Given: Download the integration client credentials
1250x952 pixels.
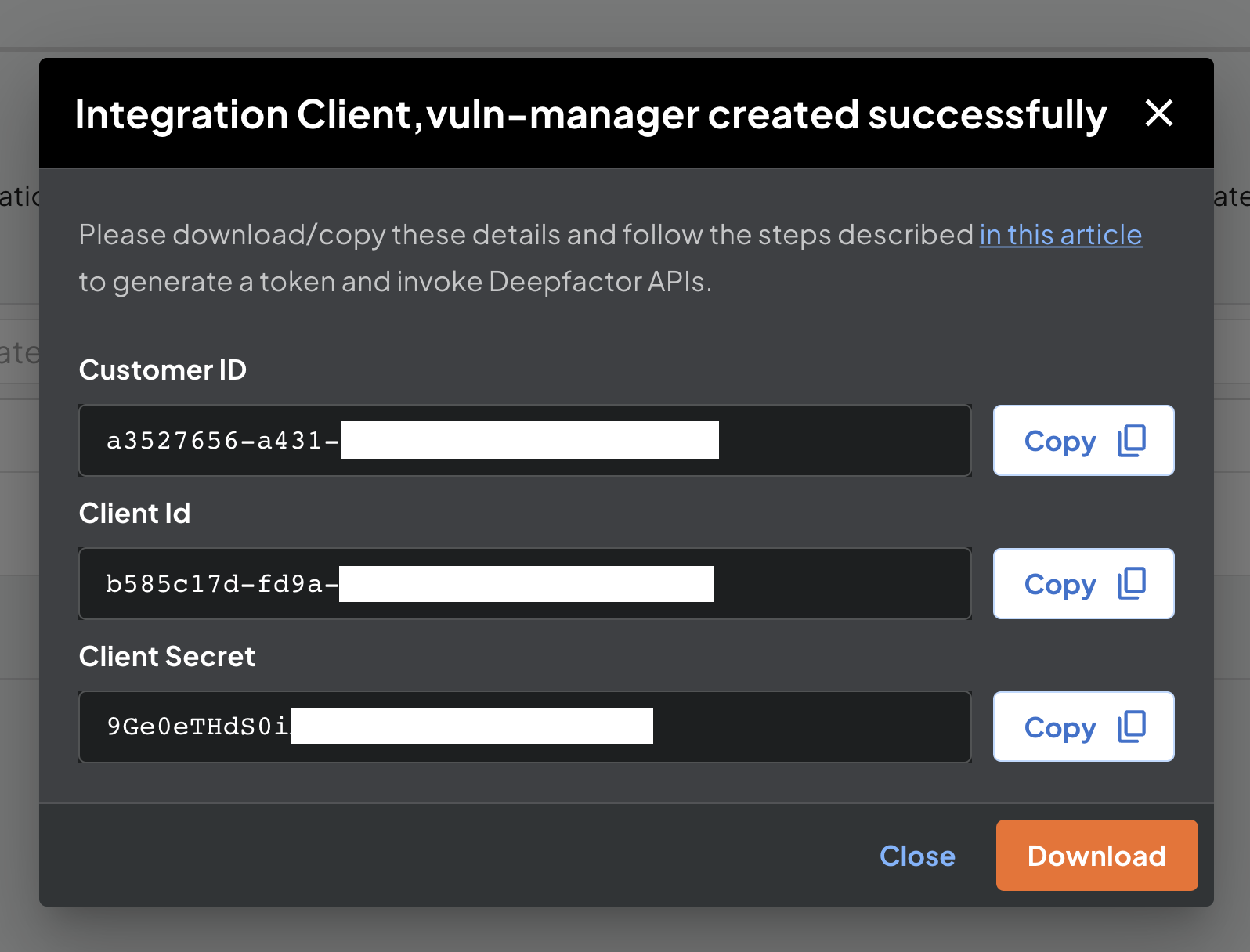Looking at the screenshot, I should click(1096, 855).
